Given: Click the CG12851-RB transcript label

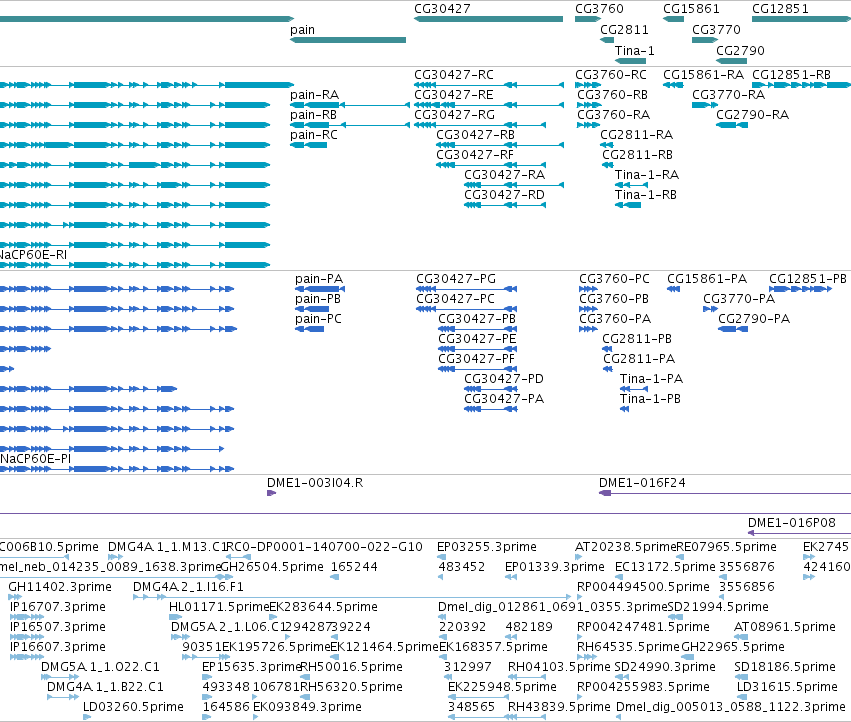Looking at the screenshot, I should (x=791, y=75).
